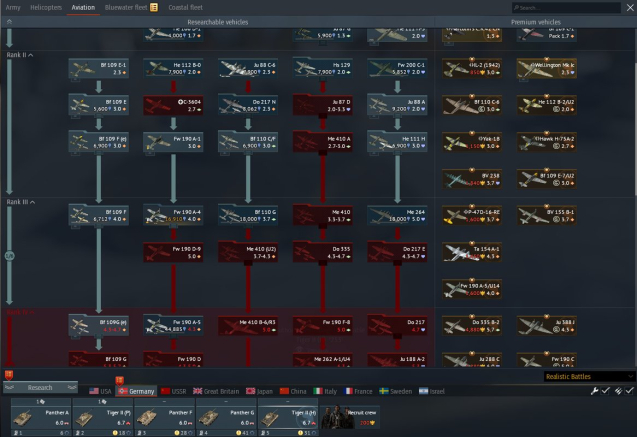
Task: Toggle the last checkmark at bottom right
Action: pos(629,391)
